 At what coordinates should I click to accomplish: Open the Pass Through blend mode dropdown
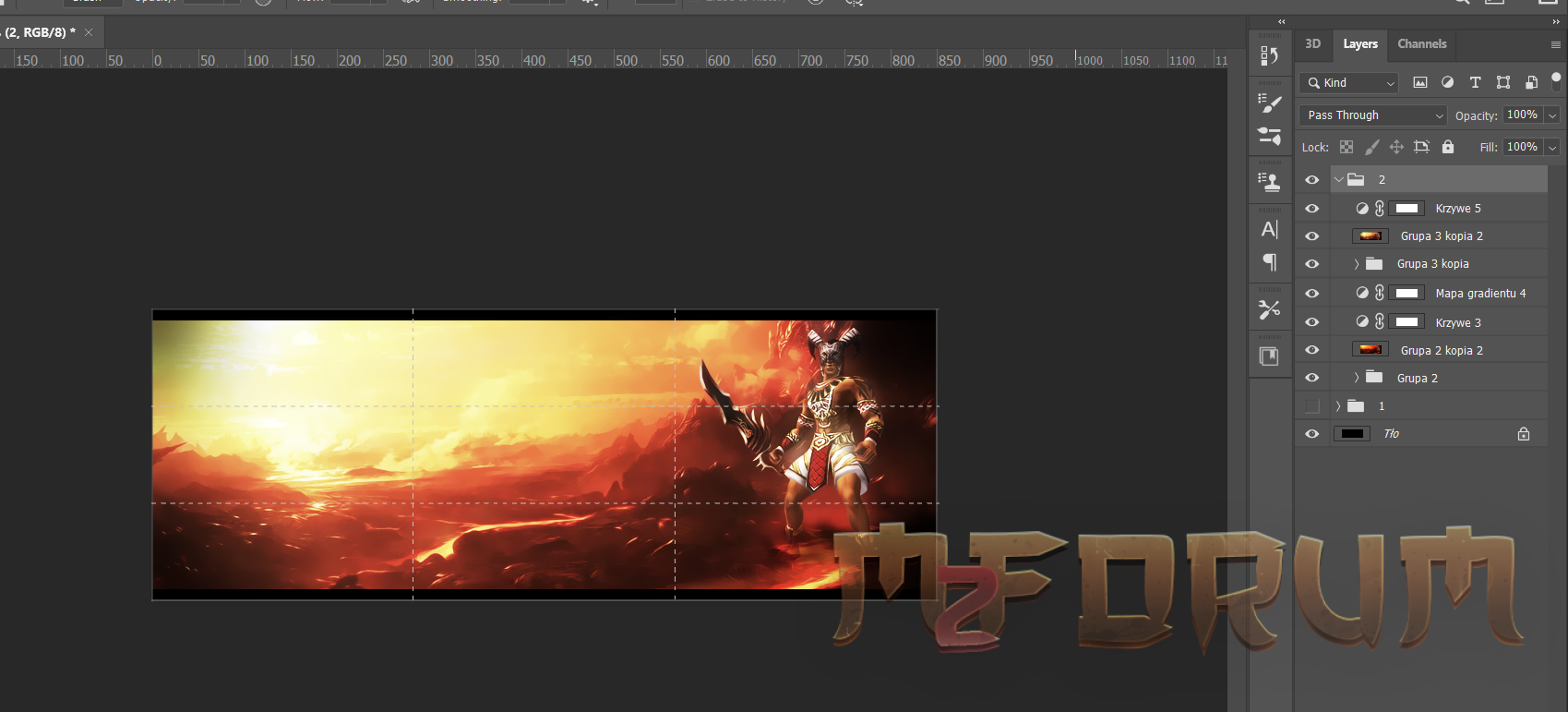click(1372, 115)
